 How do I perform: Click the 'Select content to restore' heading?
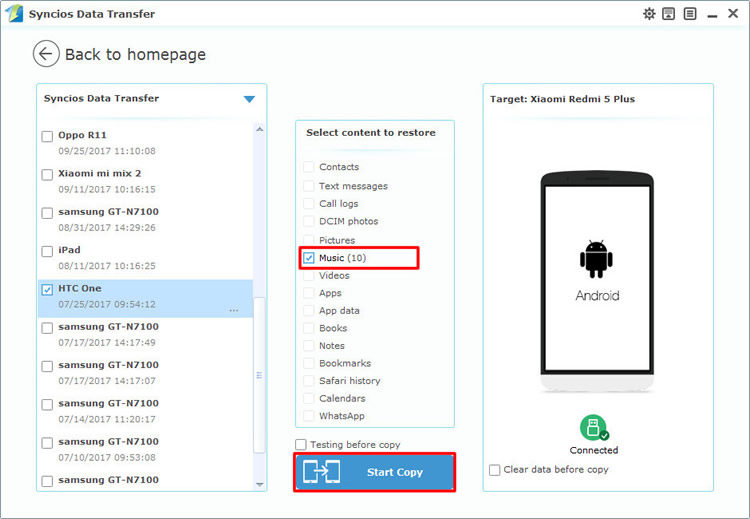pyautogui.click(x=371, y=133)
